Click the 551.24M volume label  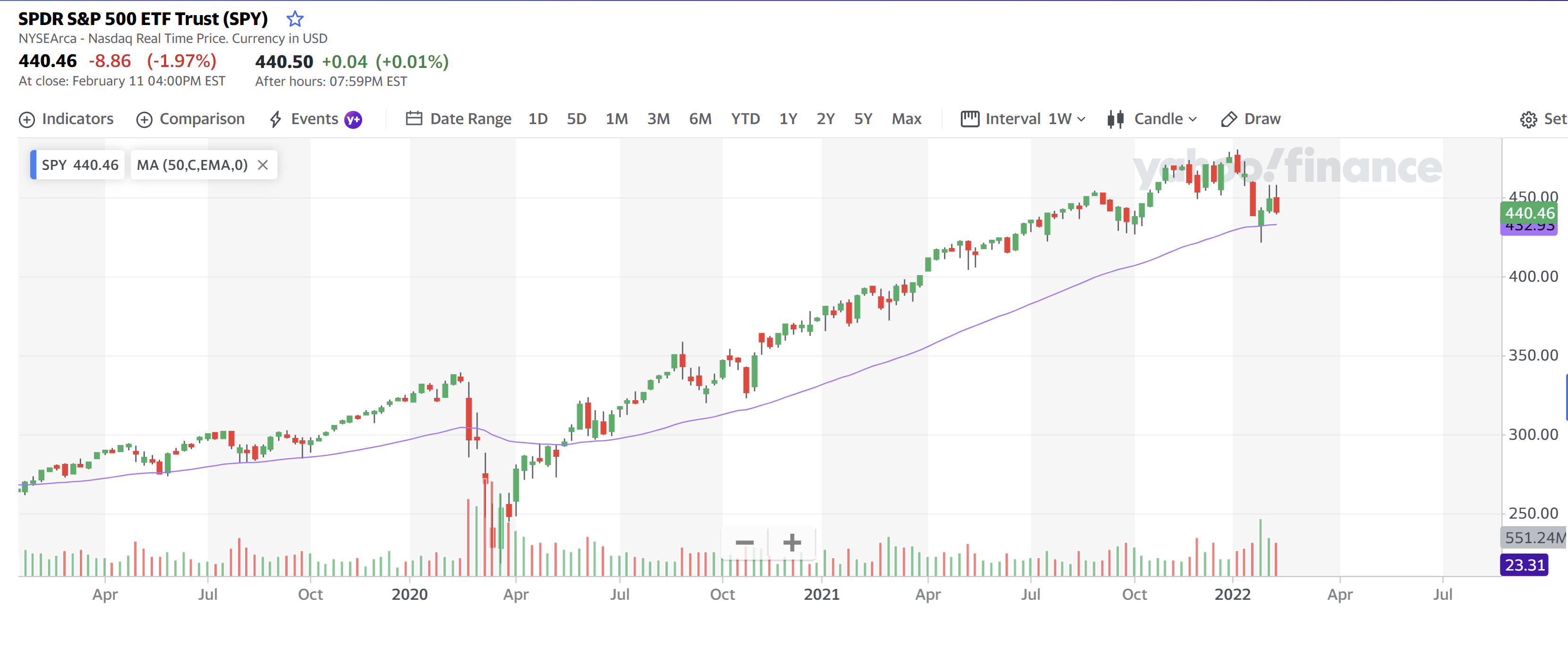1534,537
